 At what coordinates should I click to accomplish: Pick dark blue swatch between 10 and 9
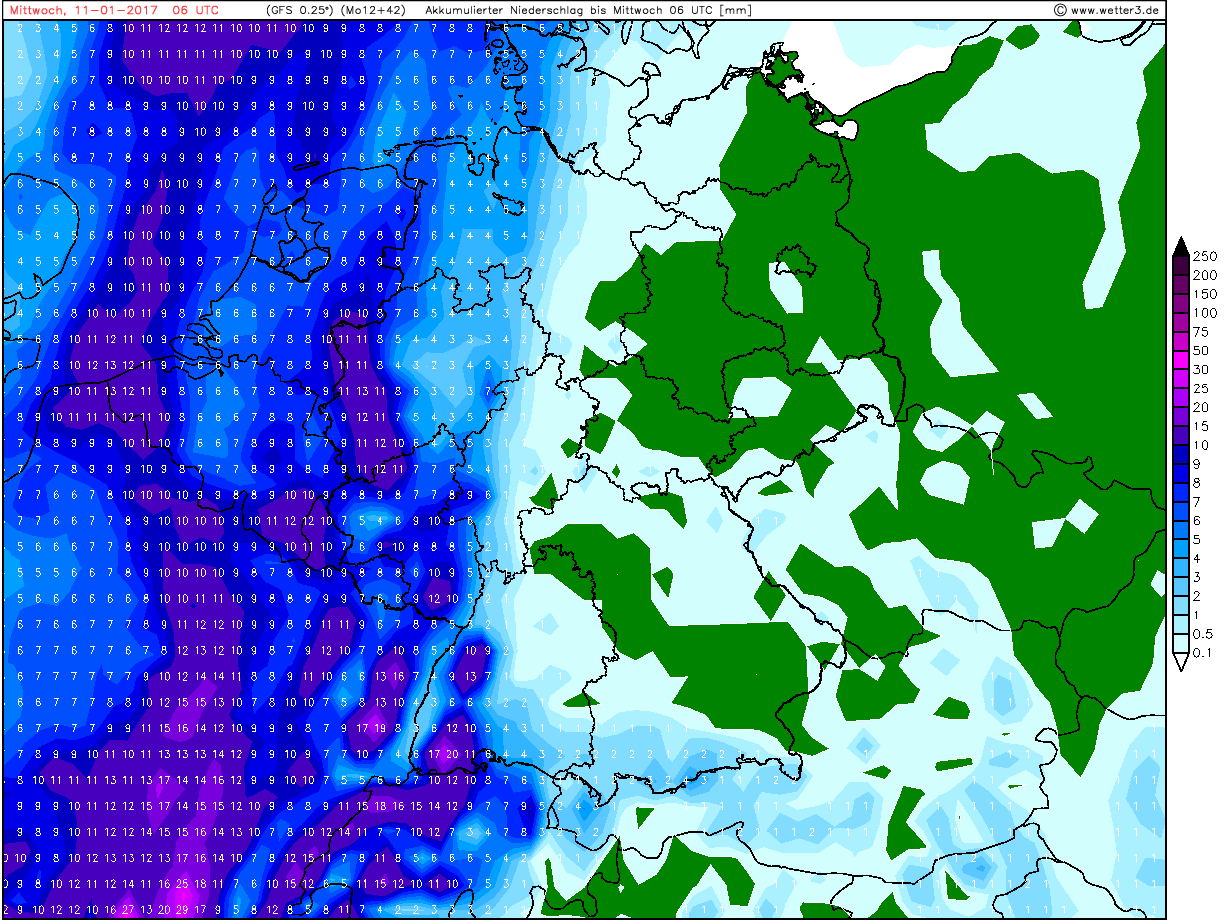coord(1180,455)
